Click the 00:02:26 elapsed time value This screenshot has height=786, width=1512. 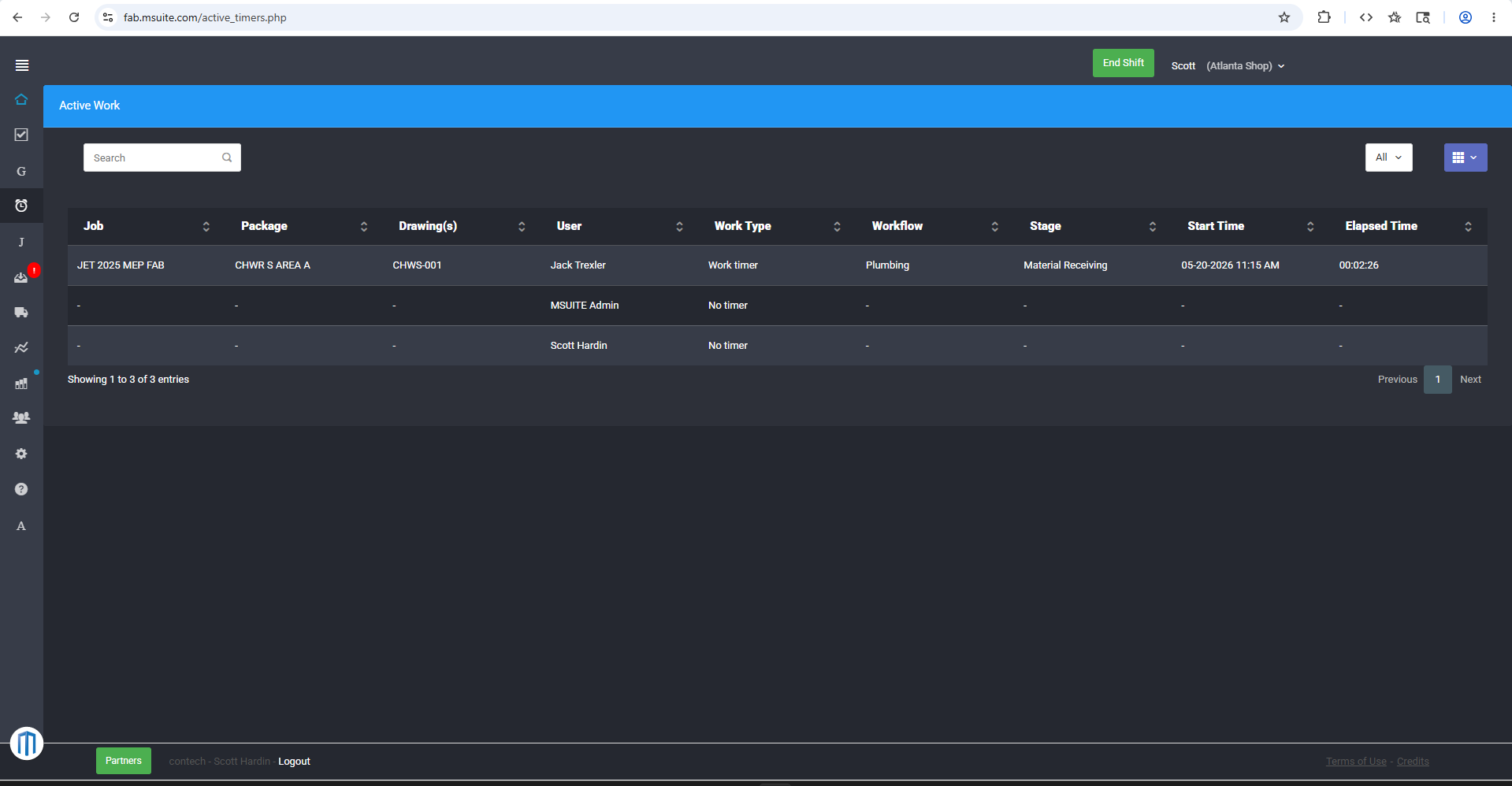(x=1359, y=265)
